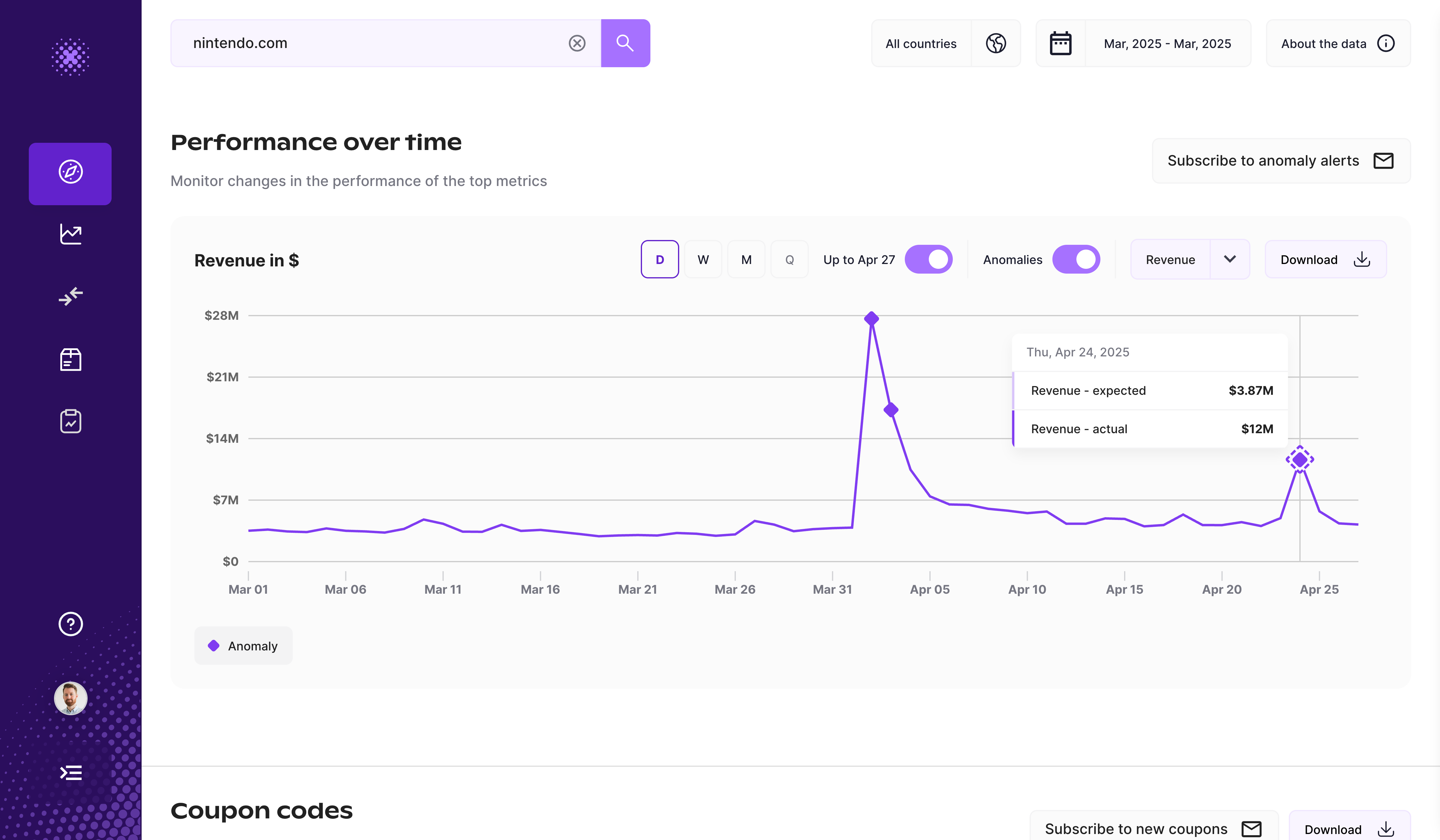Toggle the Anomalies switch
This screenshot has height=840, width=1440.
(1076, 259)
